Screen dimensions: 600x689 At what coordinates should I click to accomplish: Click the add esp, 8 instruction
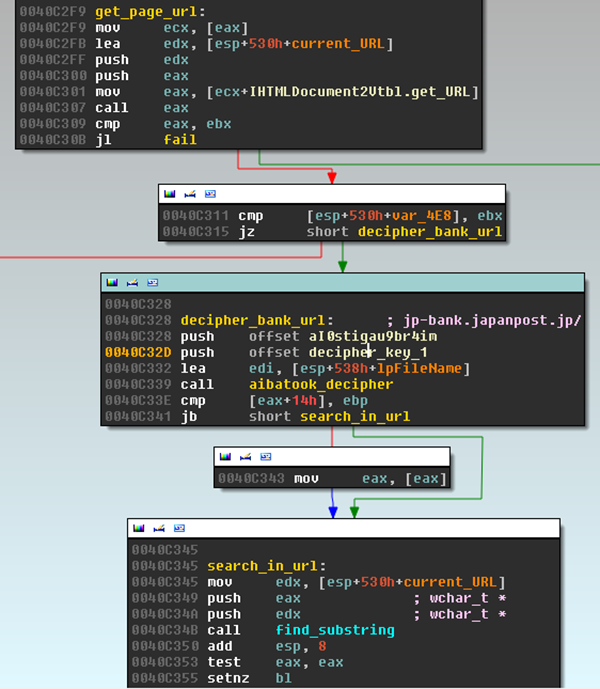click(x=266, y=646)
